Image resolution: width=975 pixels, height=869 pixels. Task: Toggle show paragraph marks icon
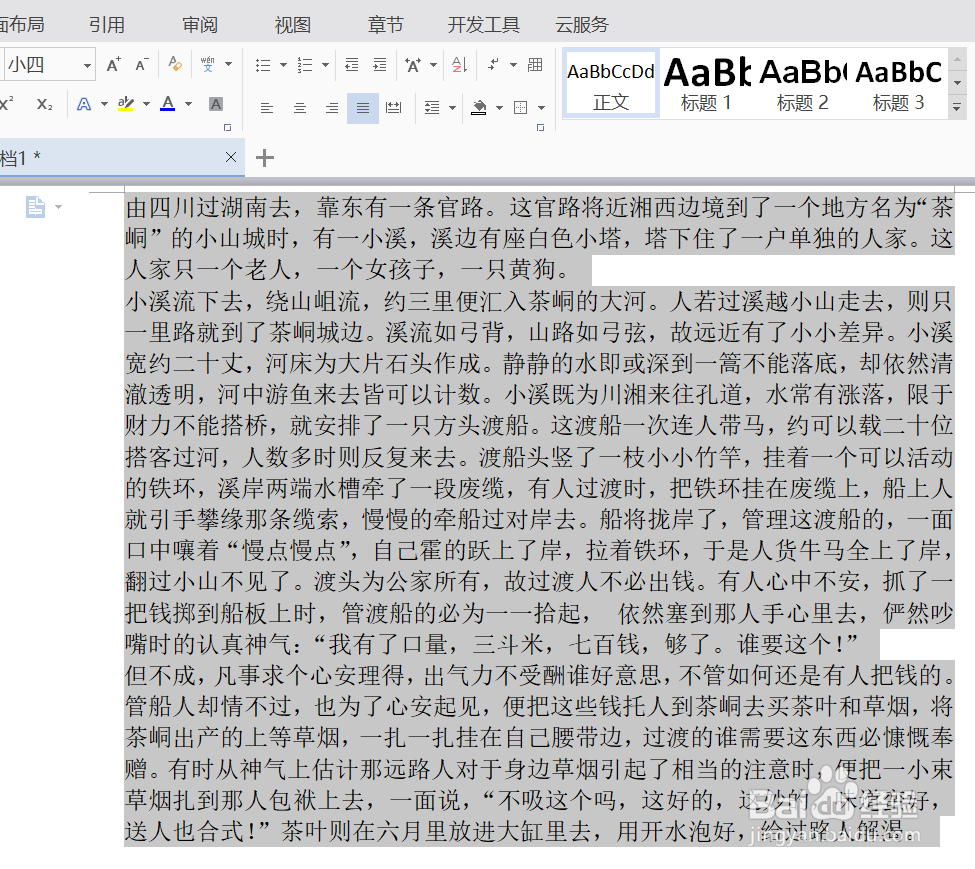click(x=494, y=64)
